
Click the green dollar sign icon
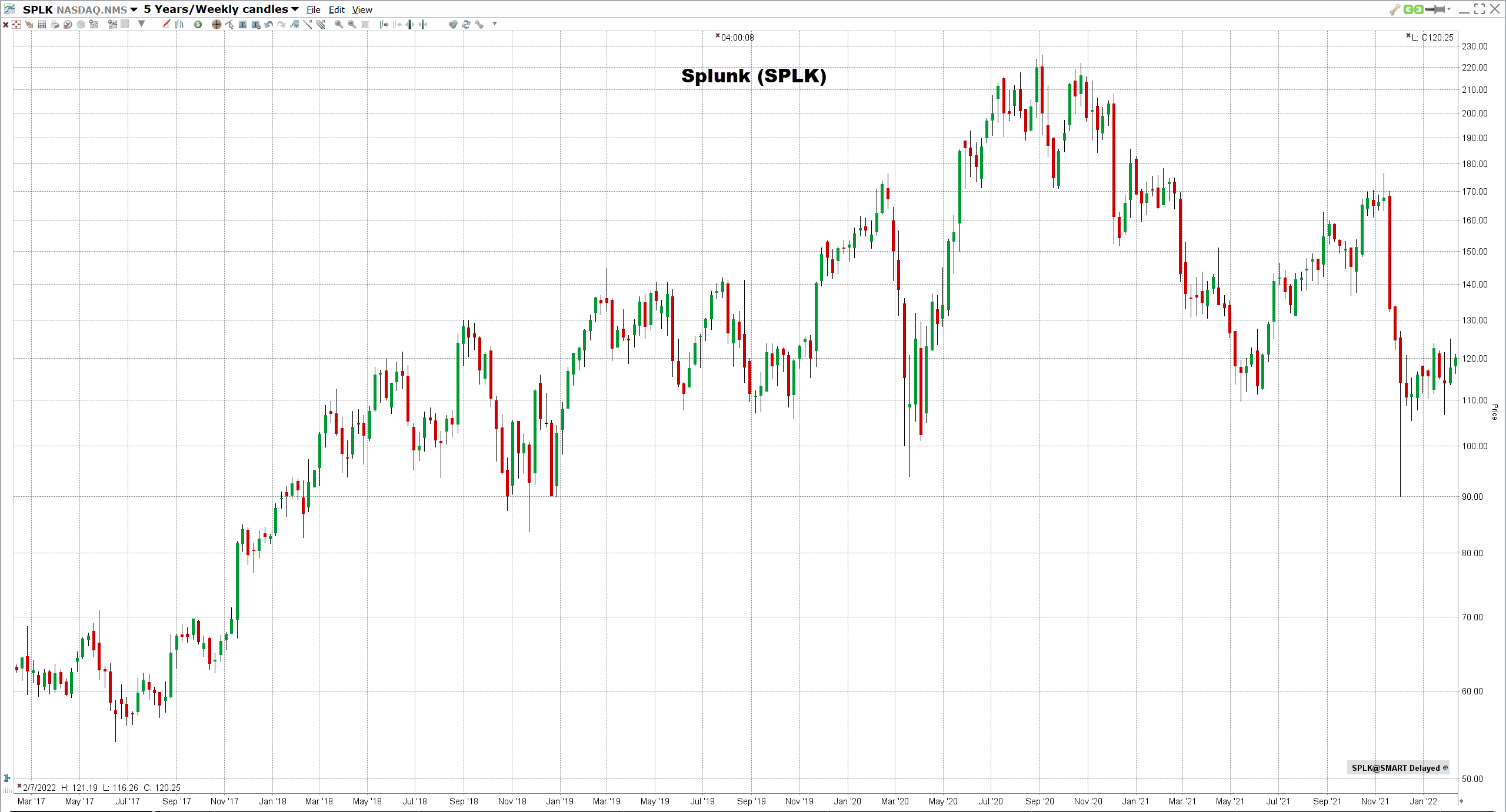tap(198, 24)
